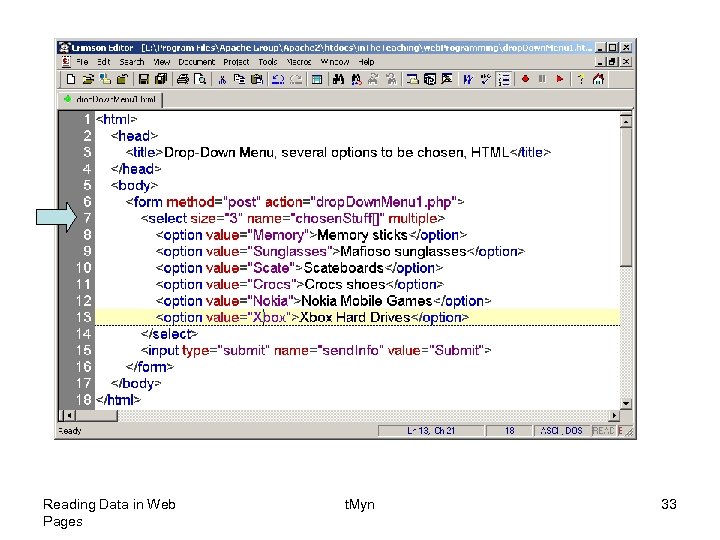This screenshot has height=540, width=720.
Task: Click the Open file toolbar icon
Action: (x=88, y=79)
